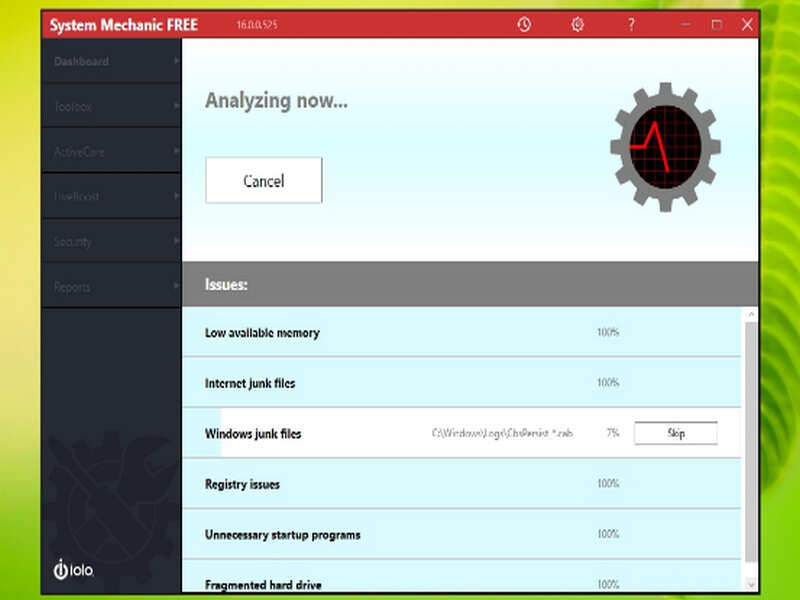Expand the LiveBoost section
800x600 pixels.
pos(174,196)
